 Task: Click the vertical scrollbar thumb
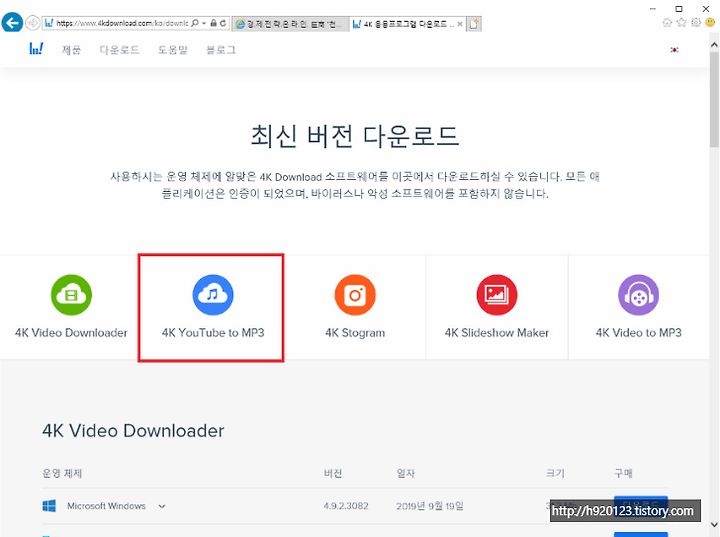coord(714,101)
